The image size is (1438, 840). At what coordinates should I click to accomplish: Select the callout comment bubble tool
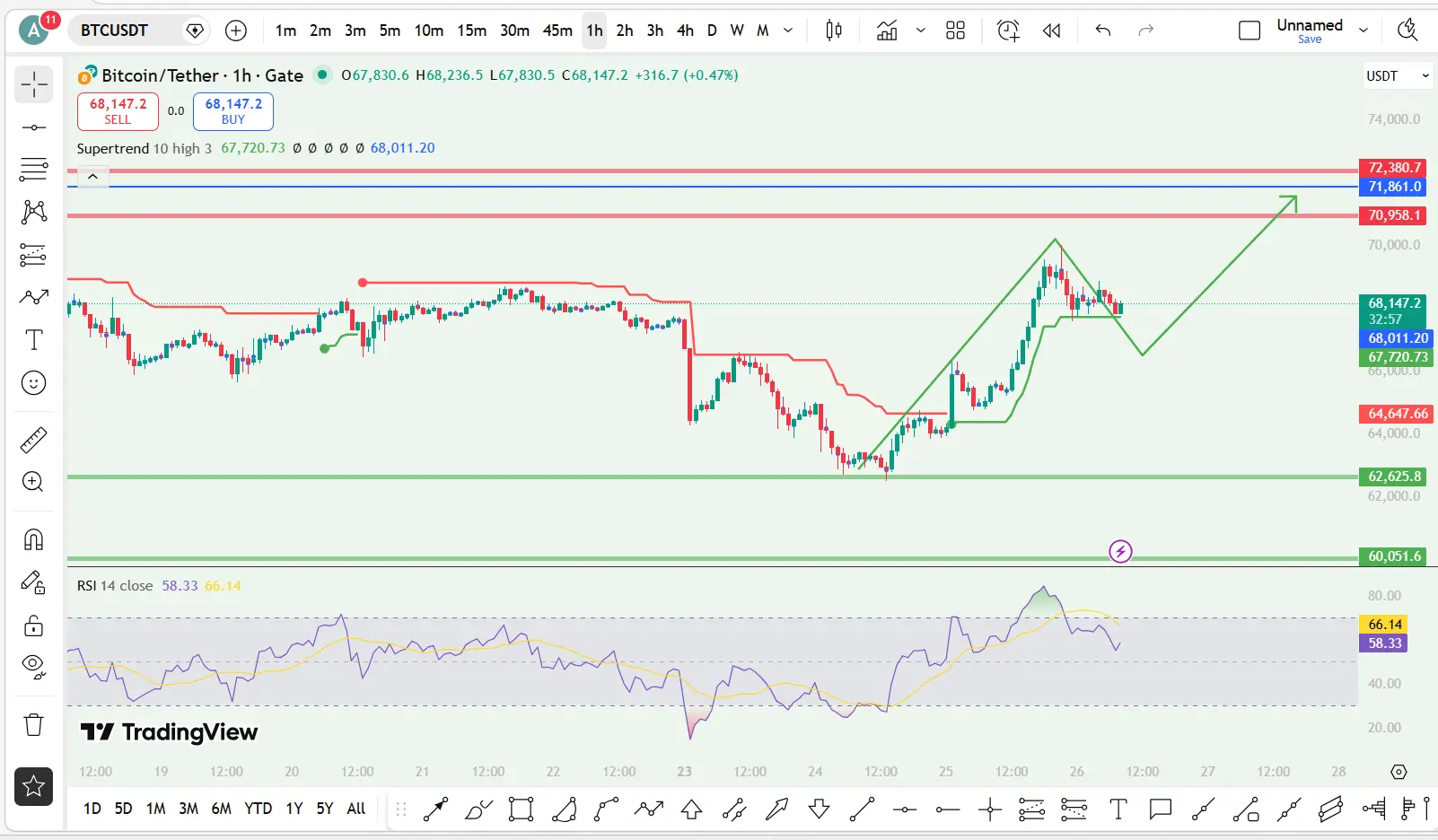tap(1161, 809)
